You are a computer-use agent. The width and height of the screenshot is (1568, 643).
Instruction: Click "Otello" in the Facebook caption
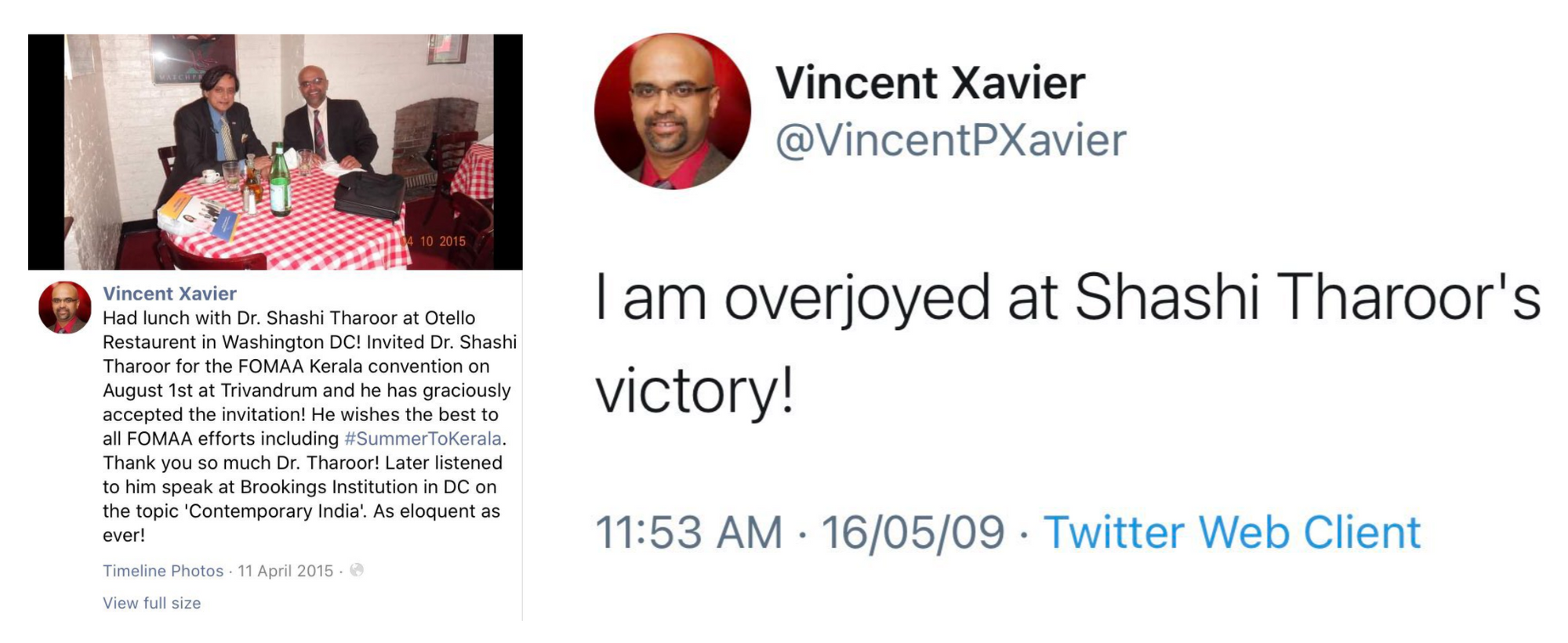[x=450, y=318]
